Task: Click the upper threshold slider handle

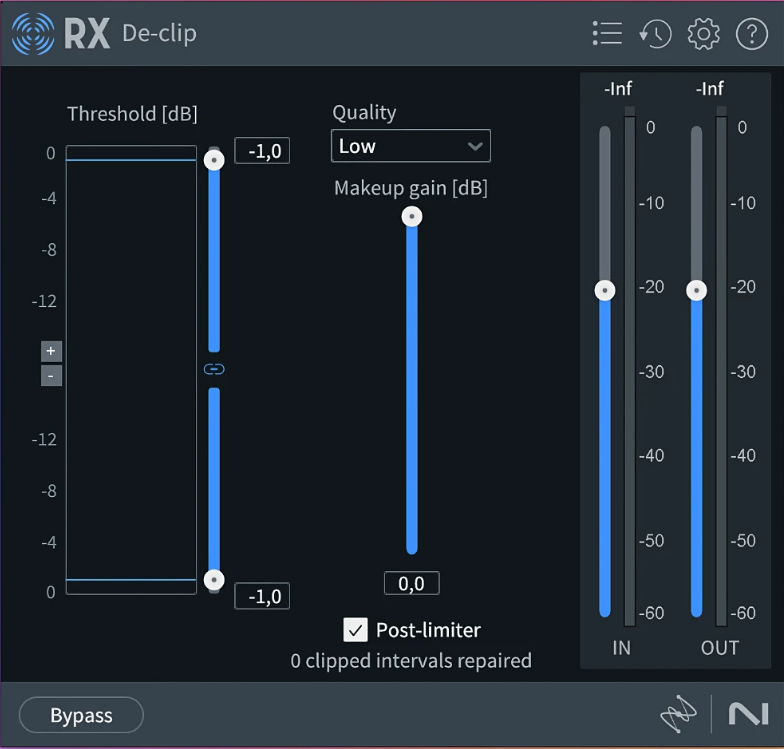Action: click(213, 159)
